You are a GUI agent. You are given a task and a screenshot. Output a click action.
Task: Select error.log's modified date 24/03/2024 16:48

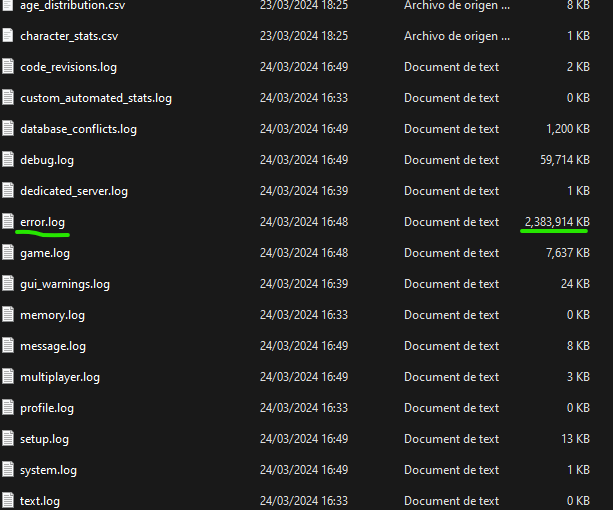[304, 222]
